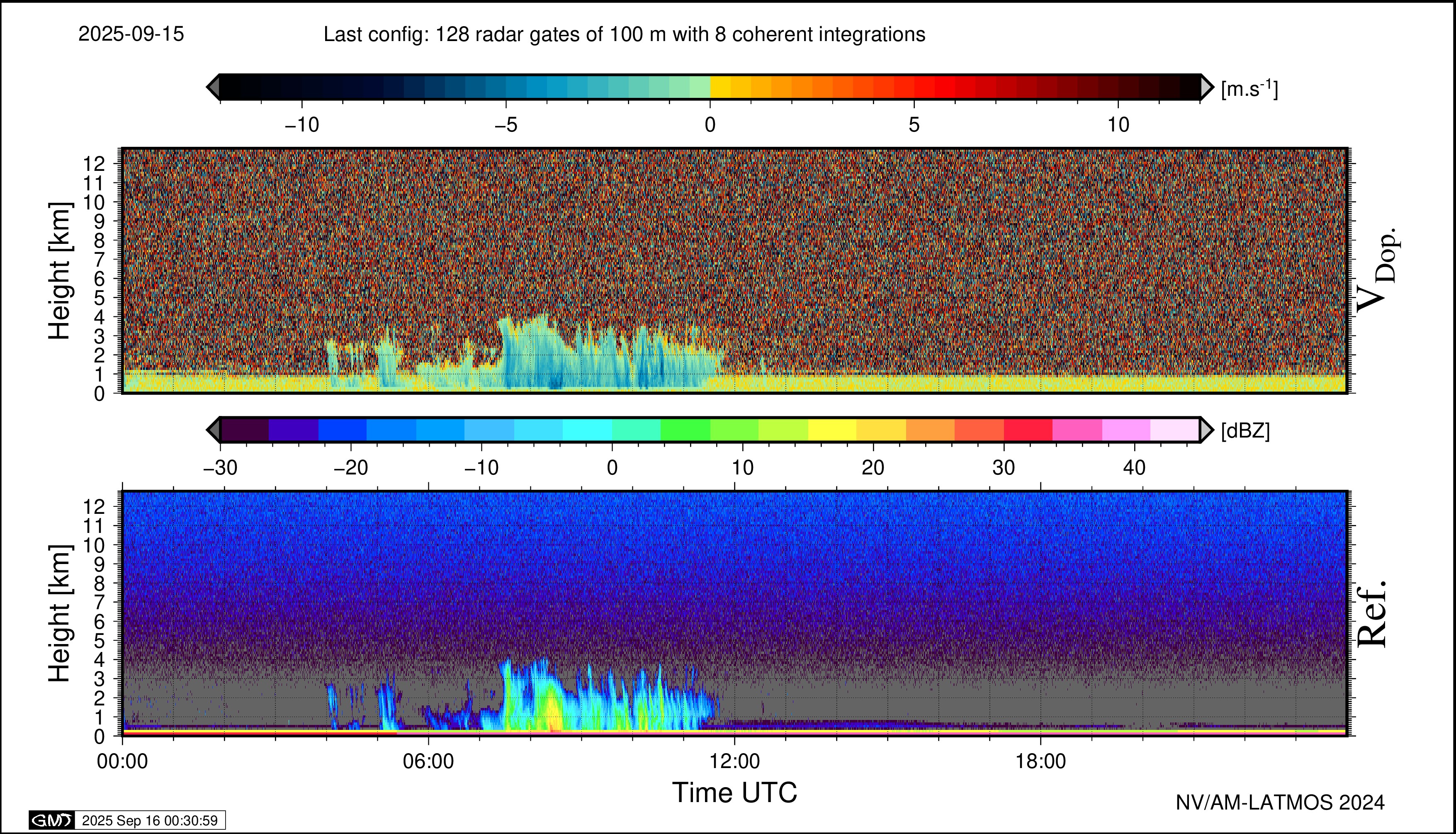
Task: Click the 2025-09-15 date label
Action: (131, 34)
